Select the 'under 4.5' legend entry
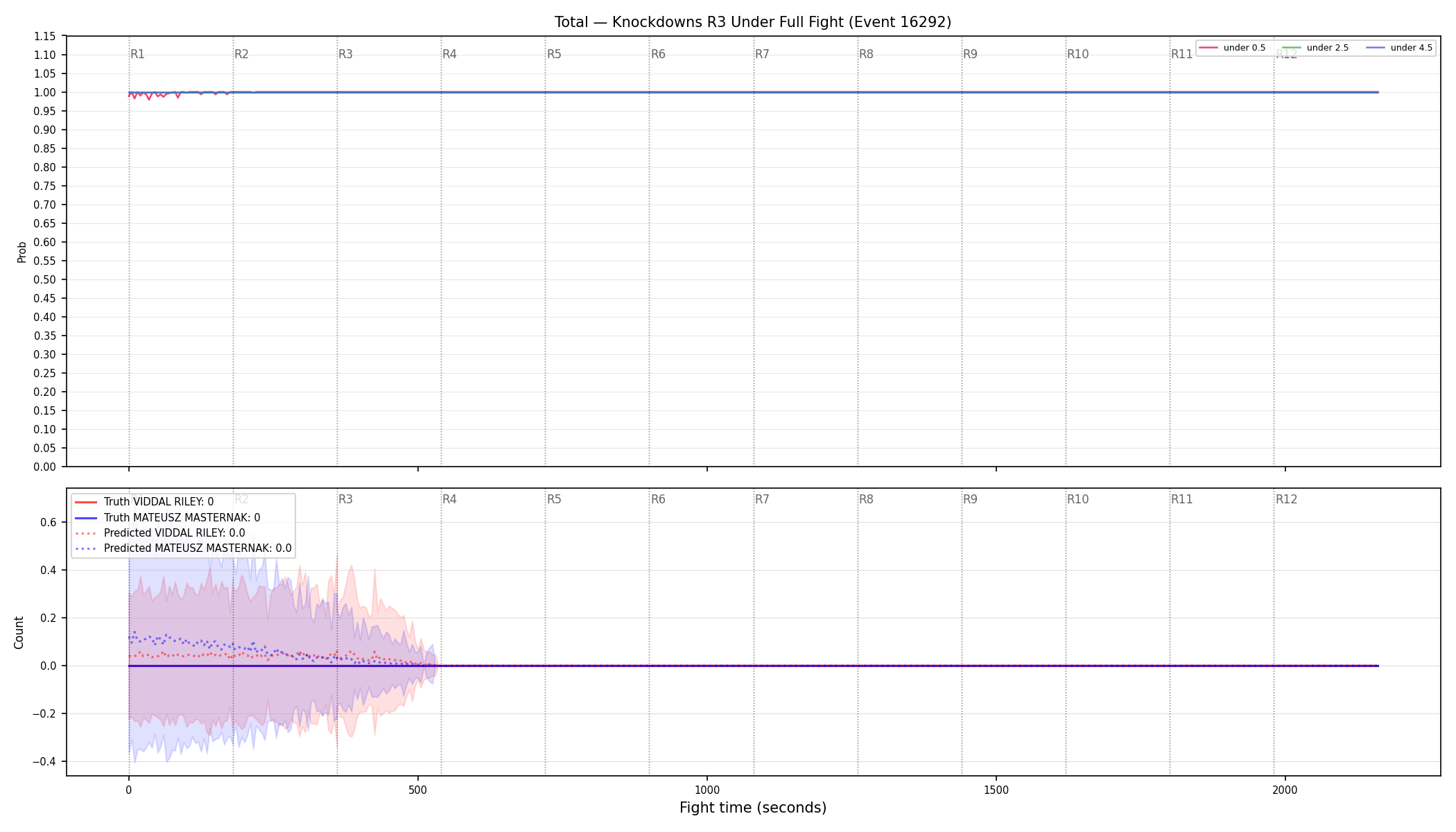The image size is (1456, 832). click(1399, 48)
